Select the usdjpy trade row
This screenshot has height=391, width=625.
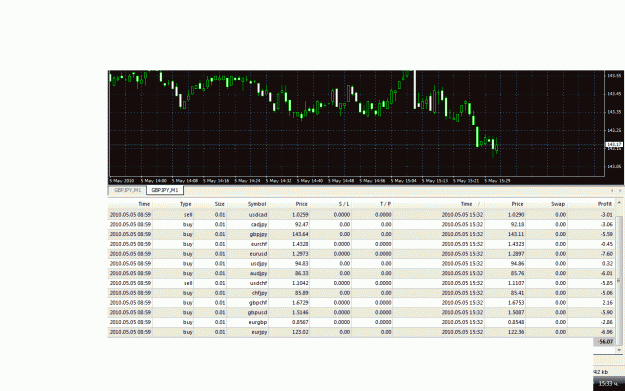tap(361, 263)
